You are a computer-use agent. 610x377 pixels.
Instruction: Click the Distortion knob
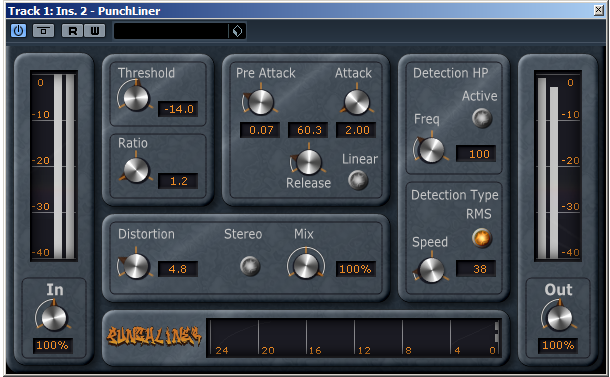136,266
